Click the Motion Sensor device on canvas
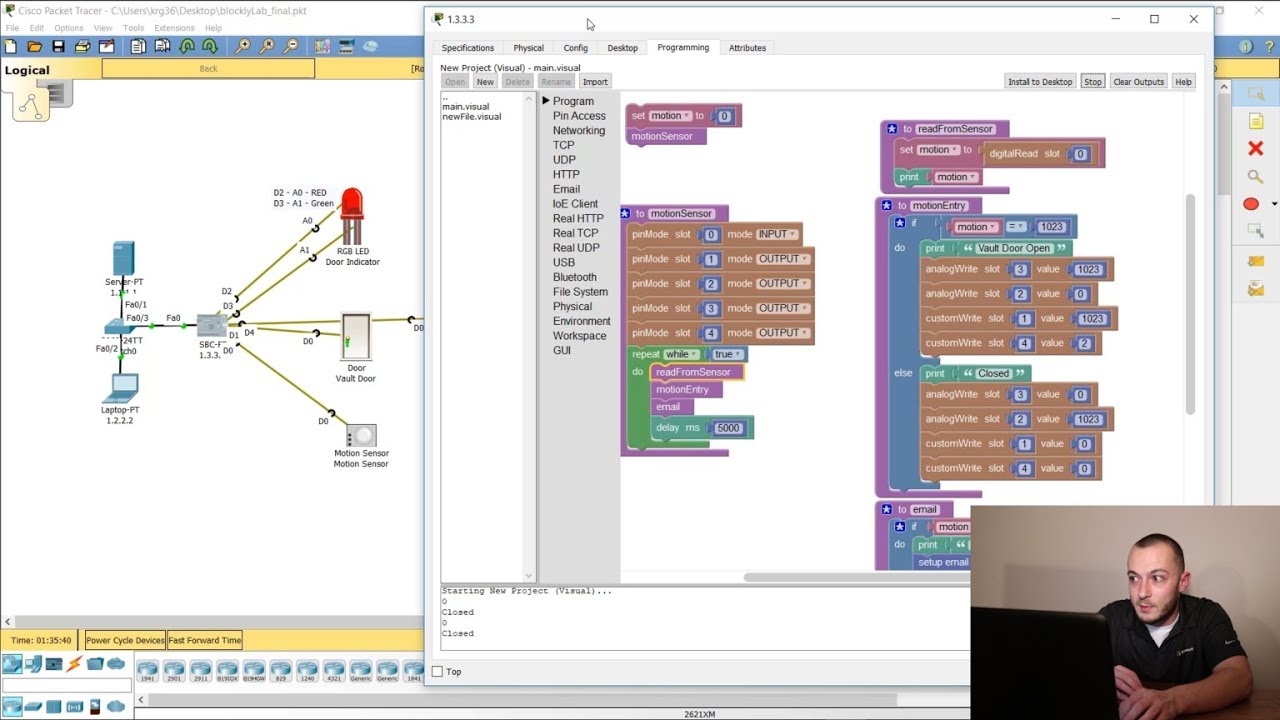 (361, 436)
